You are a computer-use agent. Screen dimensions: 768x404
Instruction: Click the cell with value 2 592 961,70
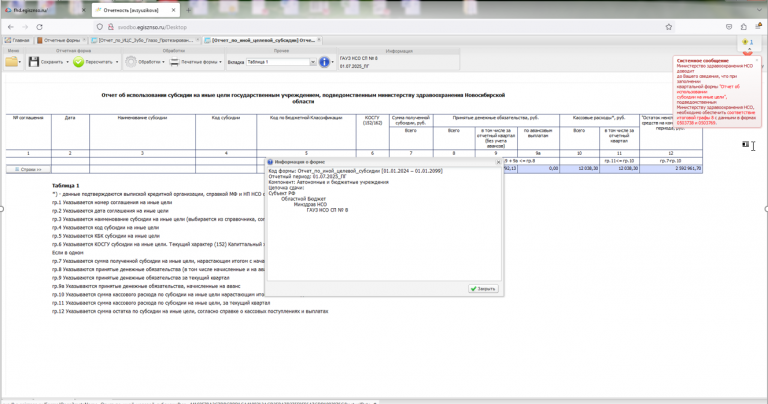(x=671, y=168)
